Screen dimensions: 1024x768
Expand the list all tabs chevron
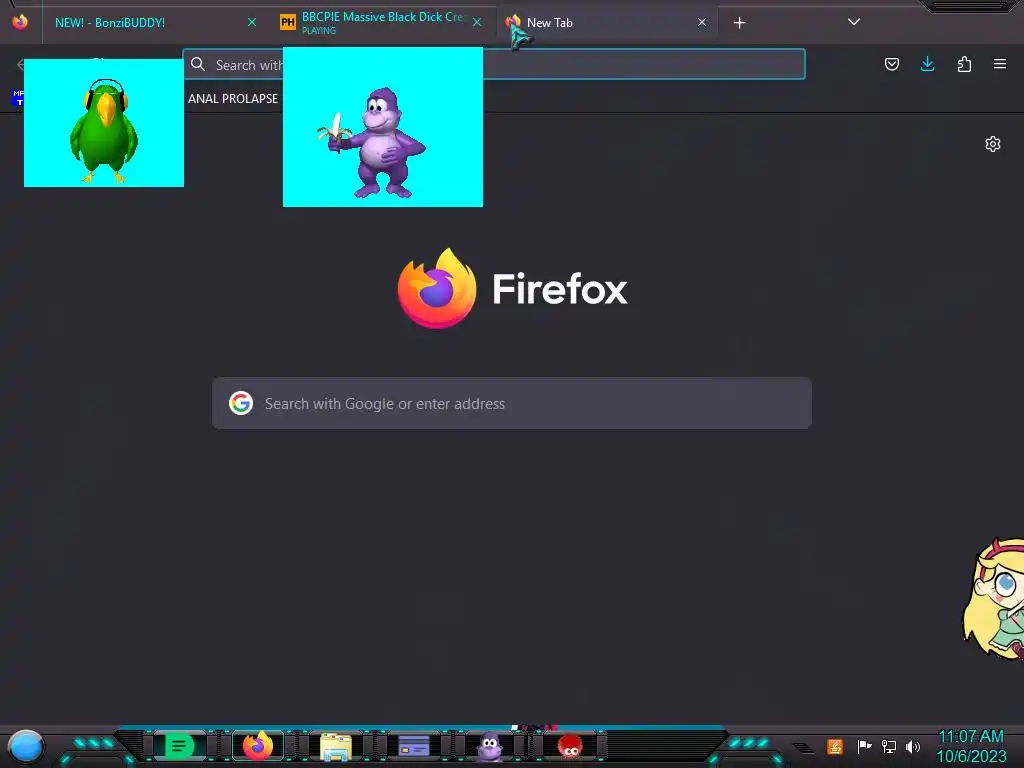coord(854,22)
